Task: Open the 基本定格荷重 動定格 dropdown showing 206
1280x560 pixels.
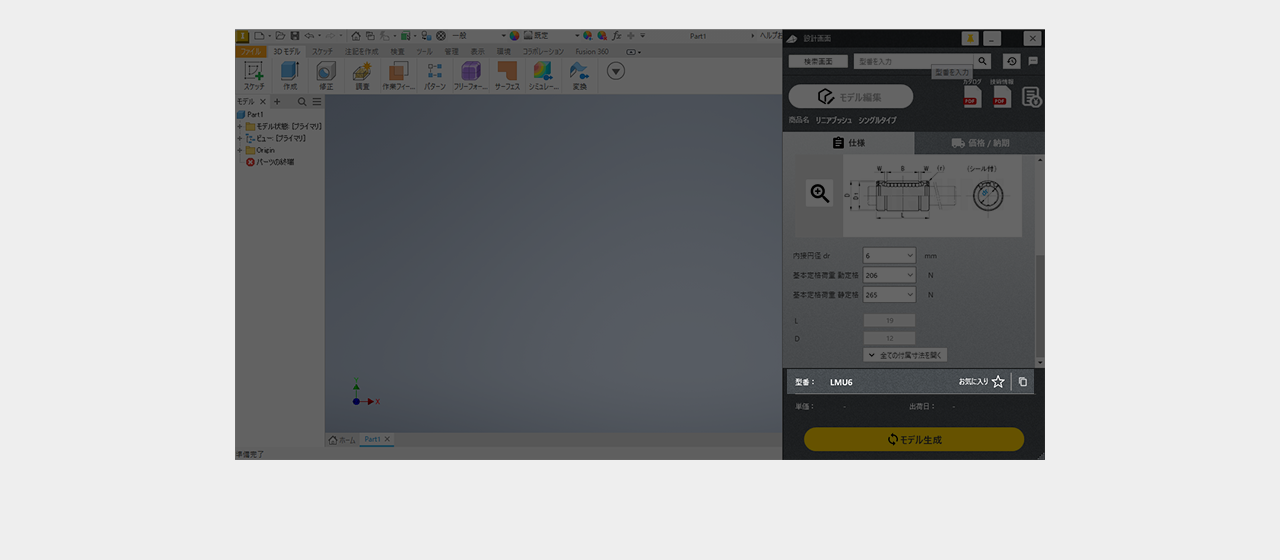Action: coord(889,275)
